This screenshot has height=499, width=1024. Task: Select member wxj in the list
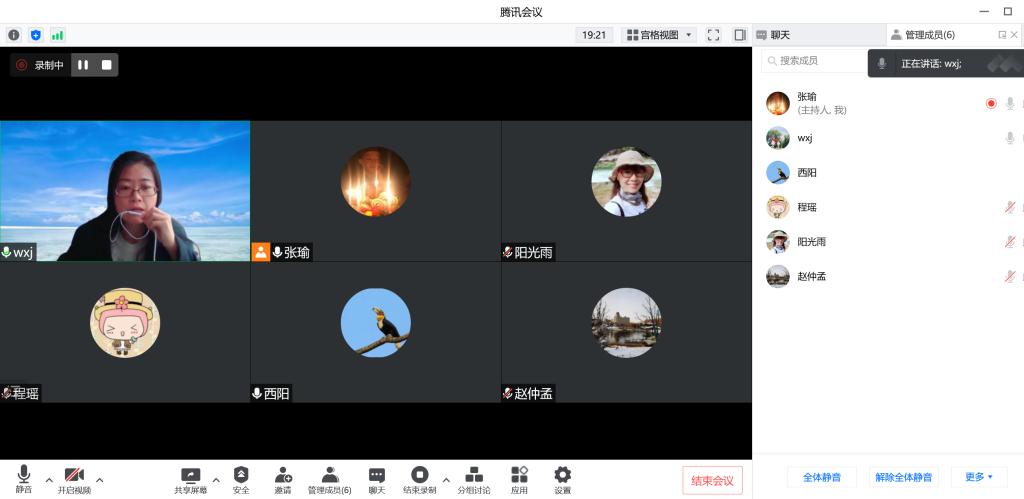pyautogui.click(x=888, y=138)
